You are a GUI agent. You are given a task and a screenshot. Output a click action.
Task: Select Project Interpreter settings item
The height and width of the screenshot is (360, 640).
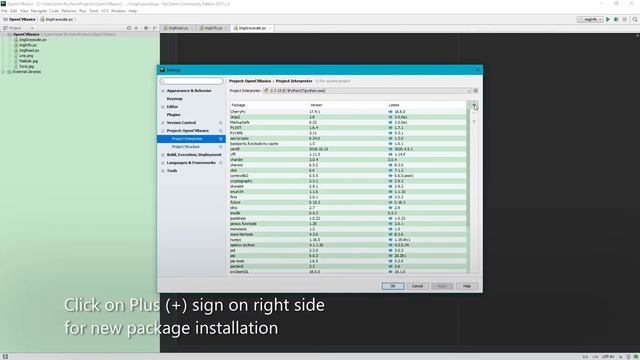coord(191,139)
